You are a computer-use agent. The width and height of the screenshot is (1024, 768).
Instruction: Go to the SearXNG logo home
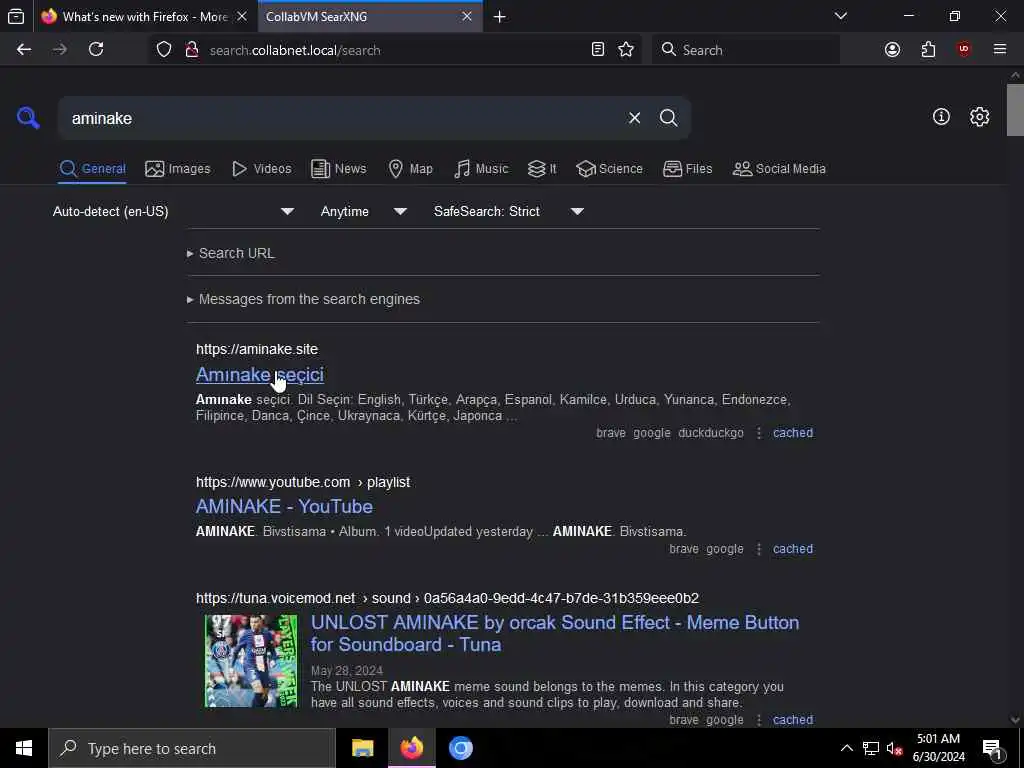click(28, 118)
